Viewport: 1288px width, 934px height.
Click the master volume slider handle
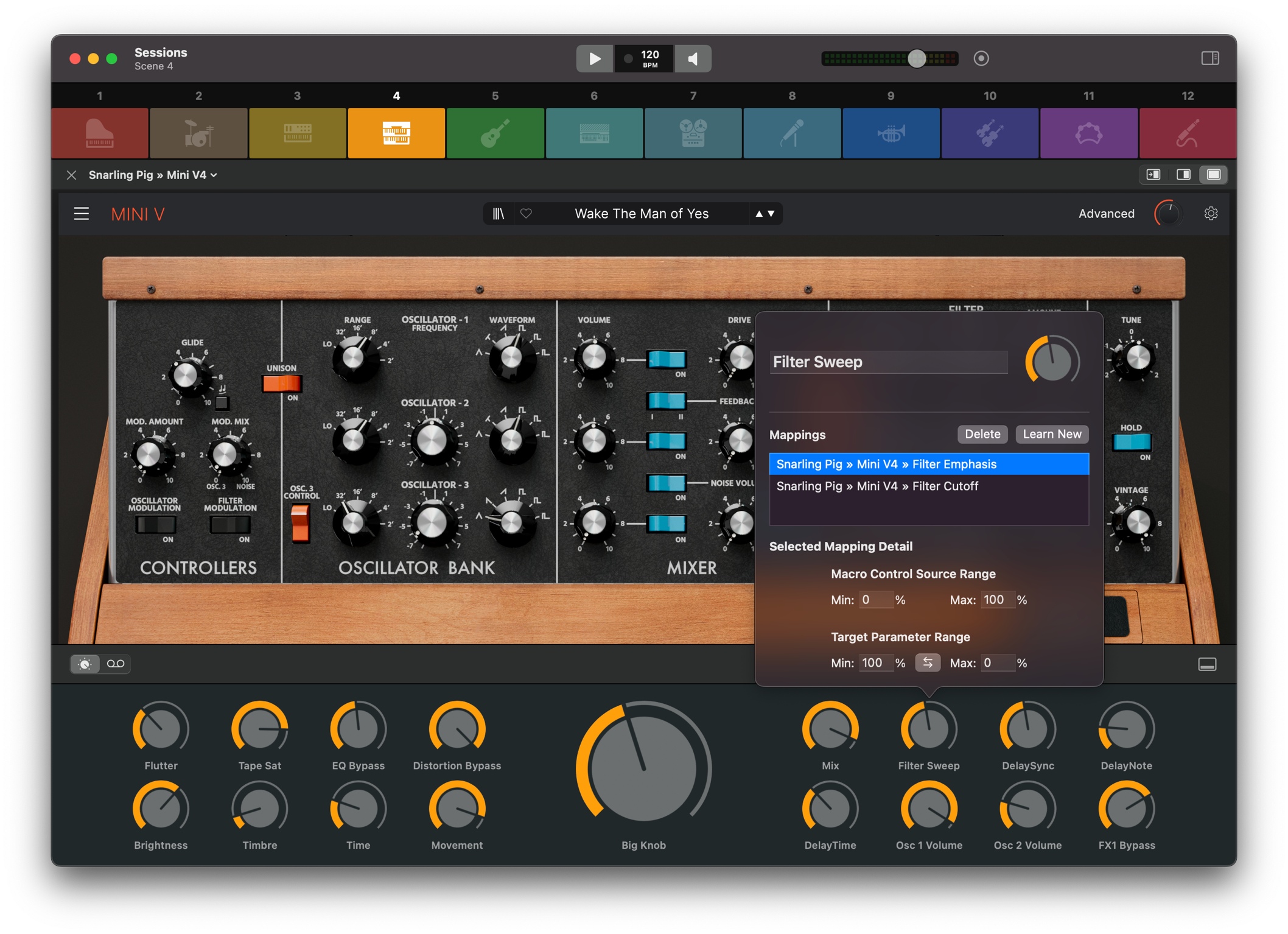[x=917, y=58]
